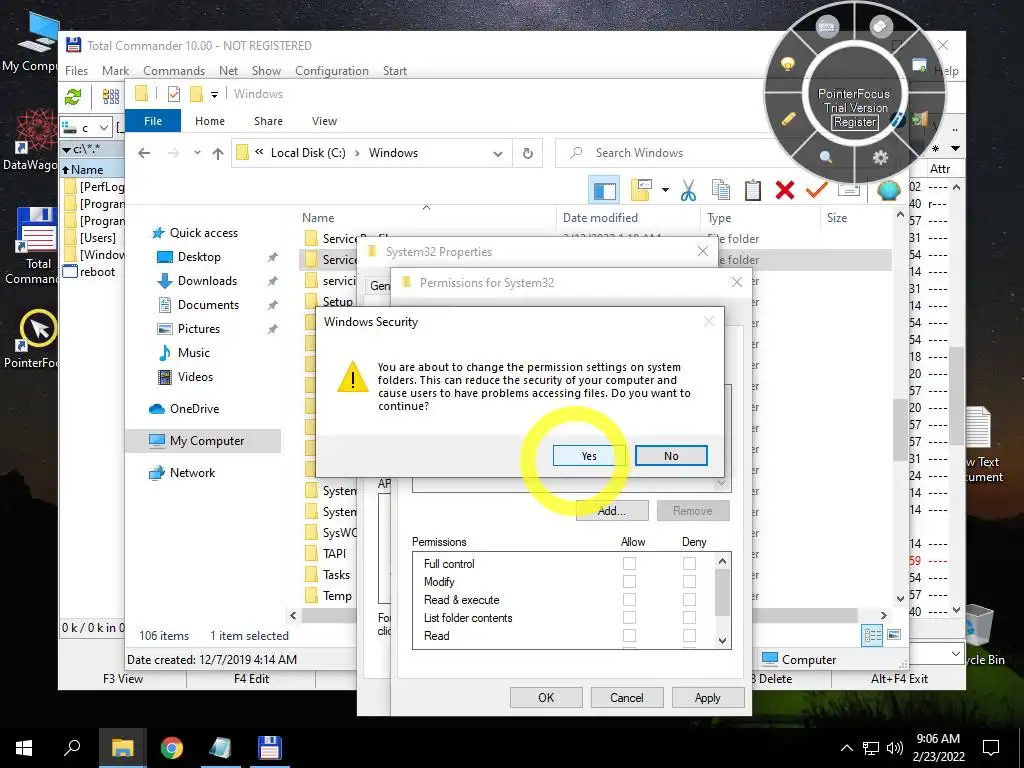1024x768 pixels.
Task: Click Cancel in Permissions for System32
Action: click(627, 697)
